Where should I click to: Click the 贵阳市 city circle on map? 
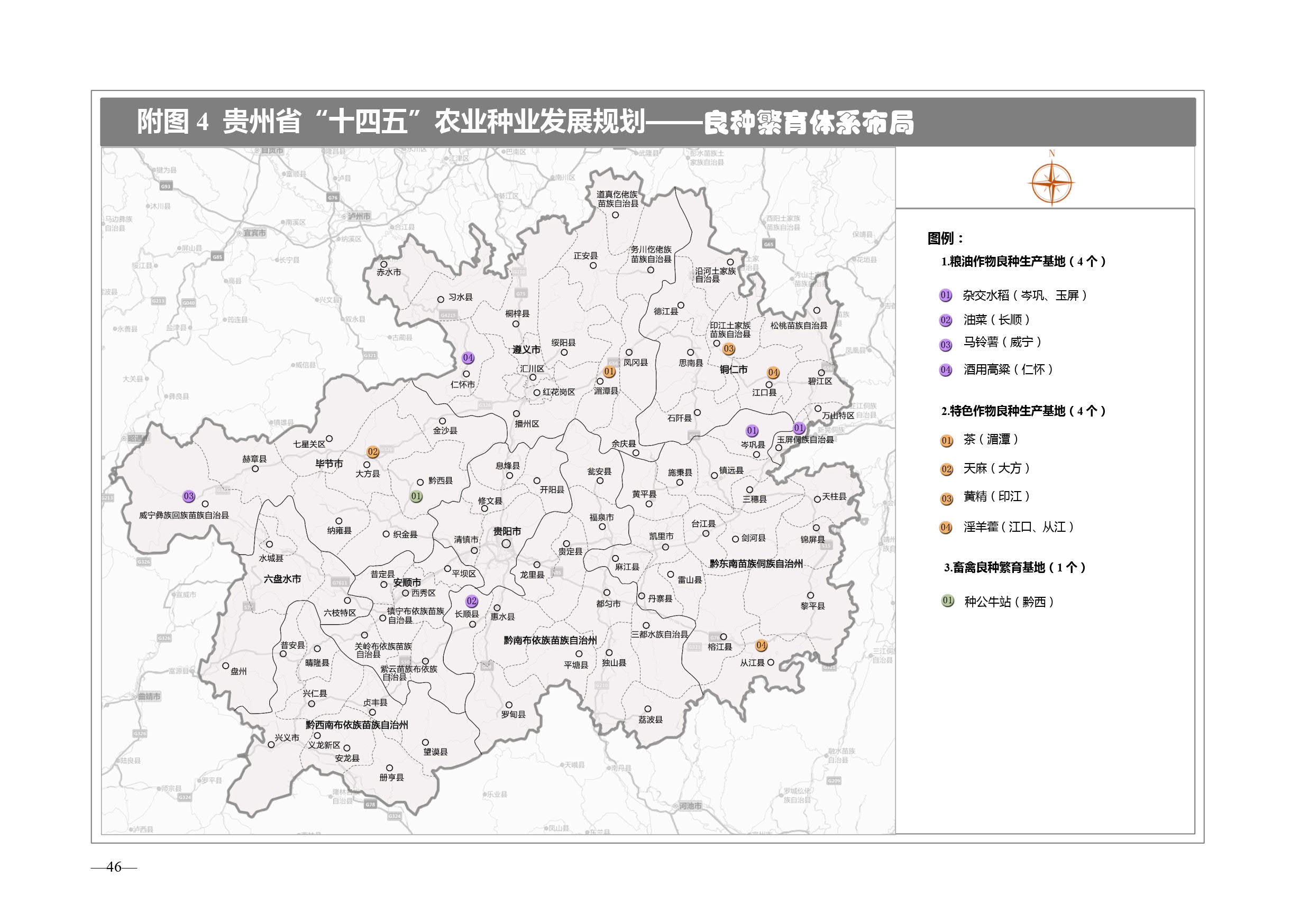pyautogui.click(x=506, y=543)
